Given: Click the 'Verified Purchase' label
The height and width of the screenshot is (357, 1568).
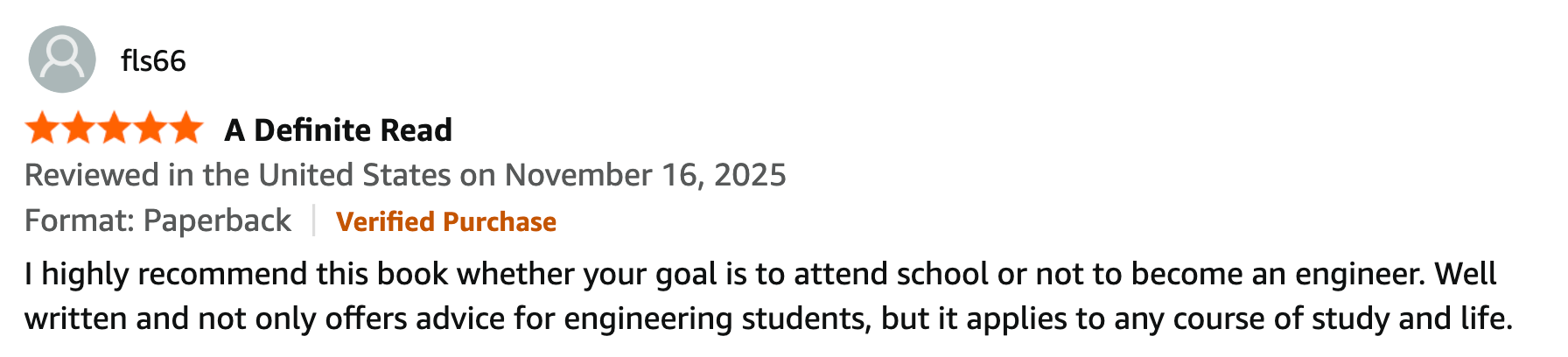Looking at the screenshot, I should (x=445, y=221).
